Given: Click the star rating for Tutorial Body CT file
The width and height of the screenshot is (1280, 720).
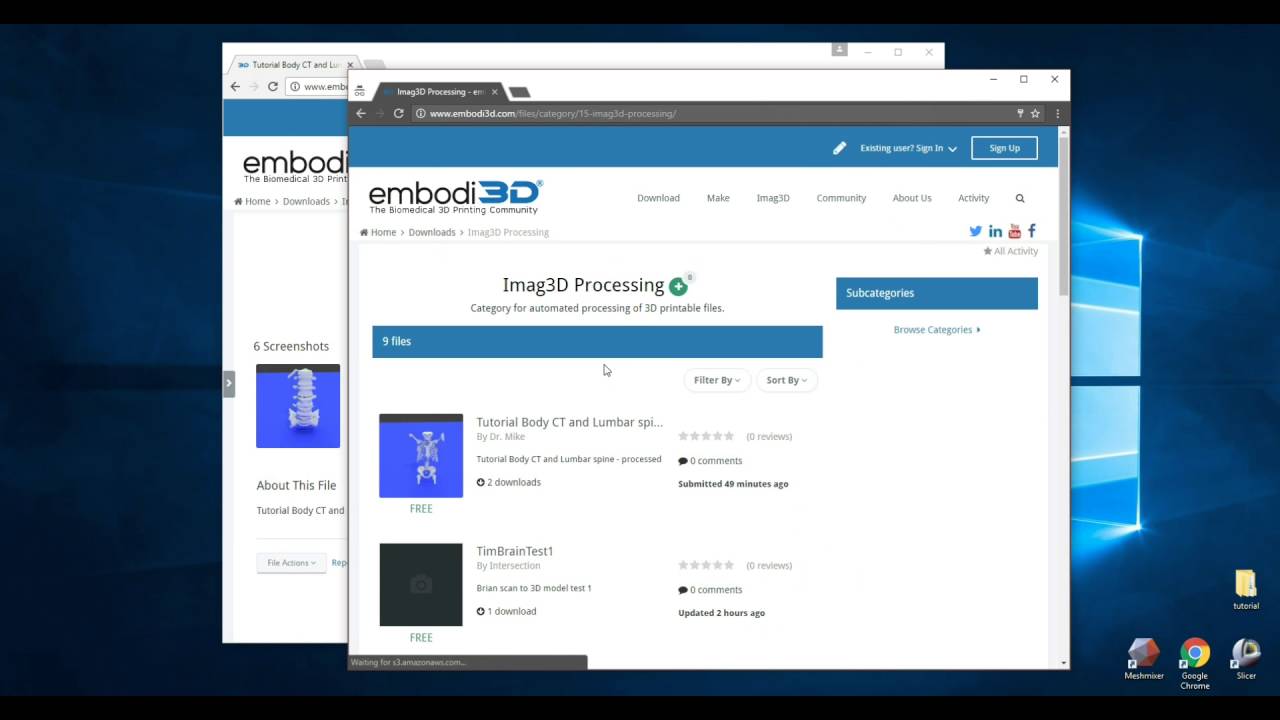Looking at the screenshot, I should tap(706, 437).
